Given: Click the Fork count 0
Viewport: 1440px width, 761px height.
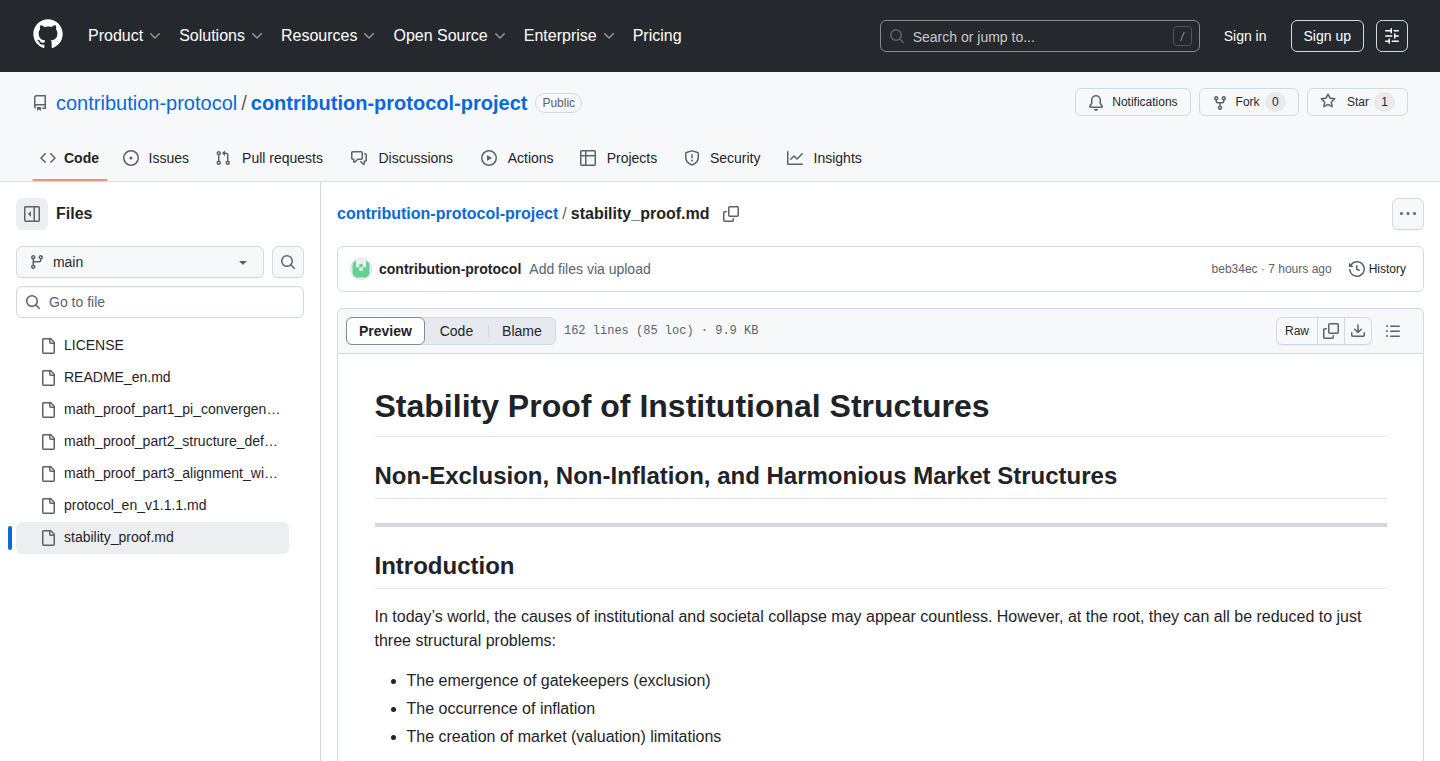Looking at the screenshot, I should pyautogui.click(x=1275, y=102).
